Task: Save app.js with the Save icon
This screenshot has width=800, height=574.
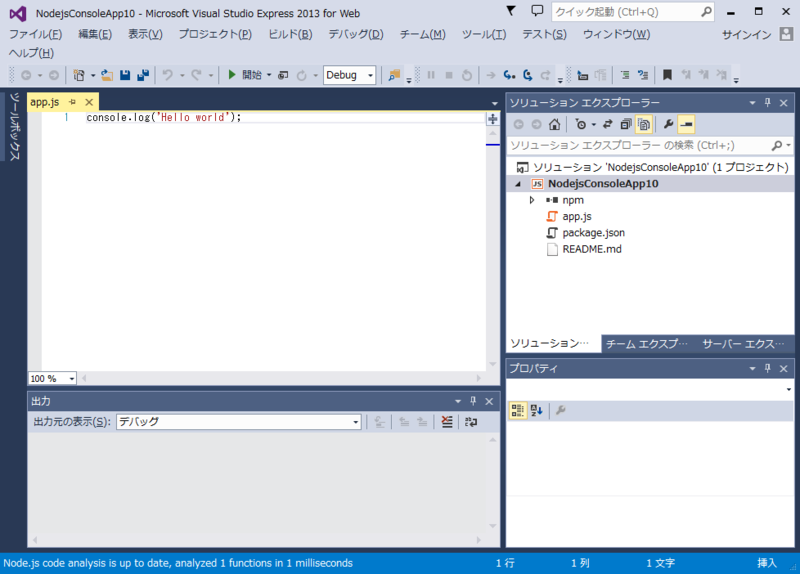Action: point(125,76)
